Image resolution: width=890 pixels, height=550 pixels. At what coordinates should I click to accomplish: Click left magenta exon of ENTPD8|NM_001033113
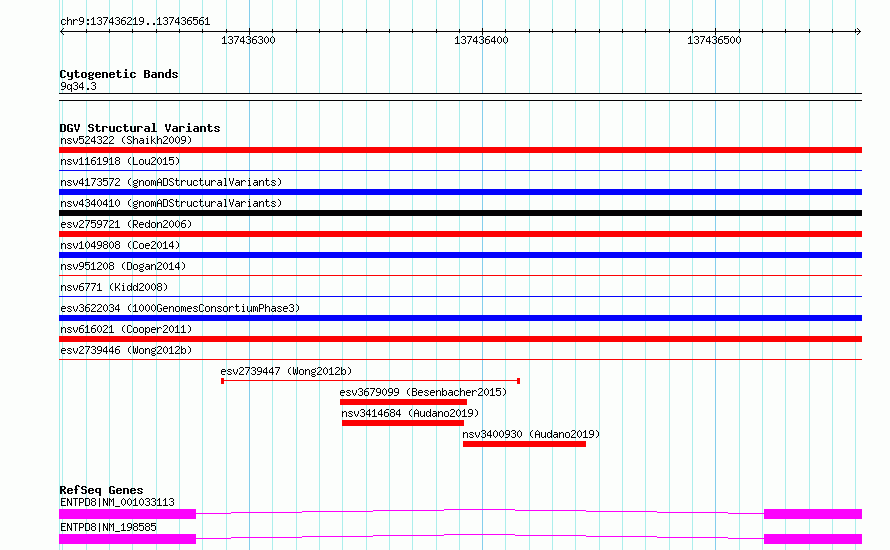(x=128, y=514)
